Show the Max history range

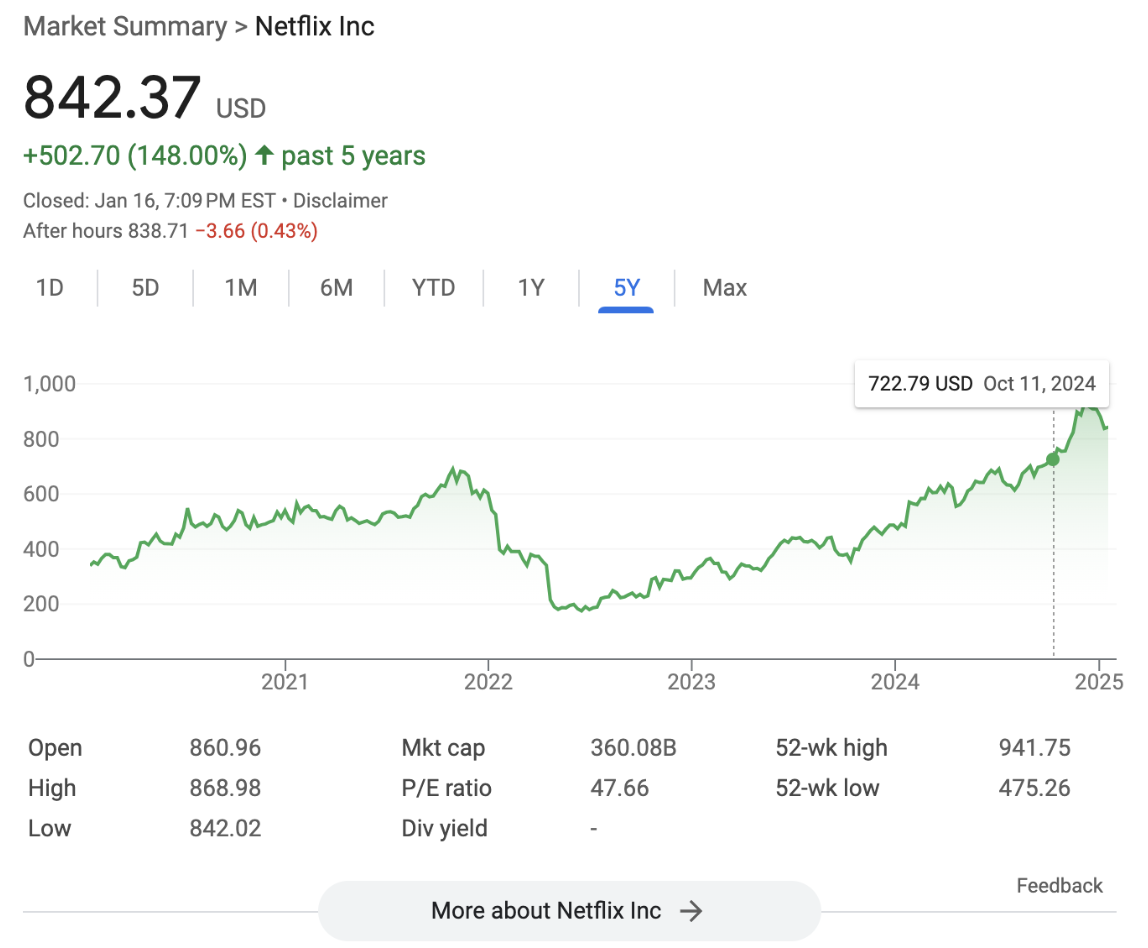pyautogui.click(x=724, y=288)
